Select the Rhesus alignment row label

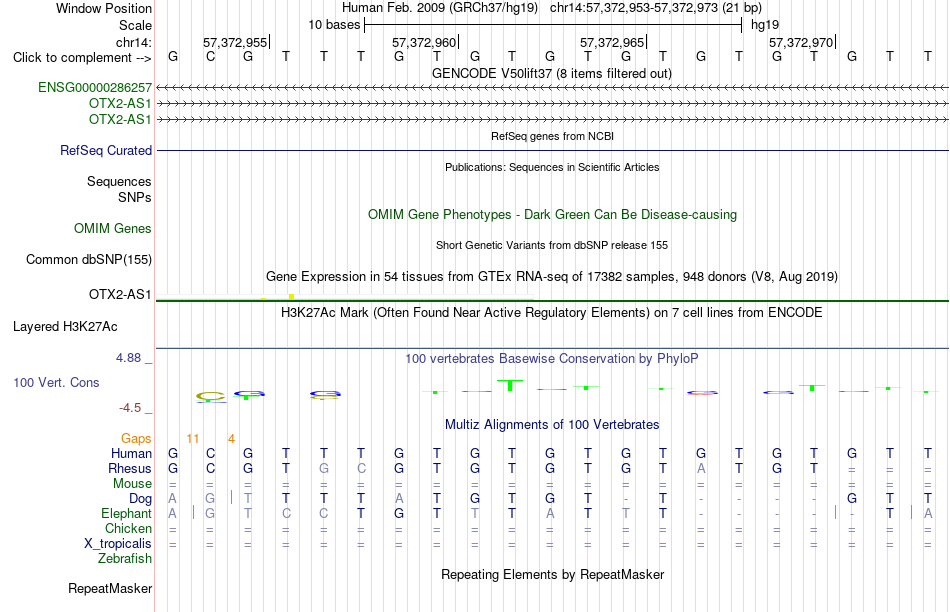(130, 469)
